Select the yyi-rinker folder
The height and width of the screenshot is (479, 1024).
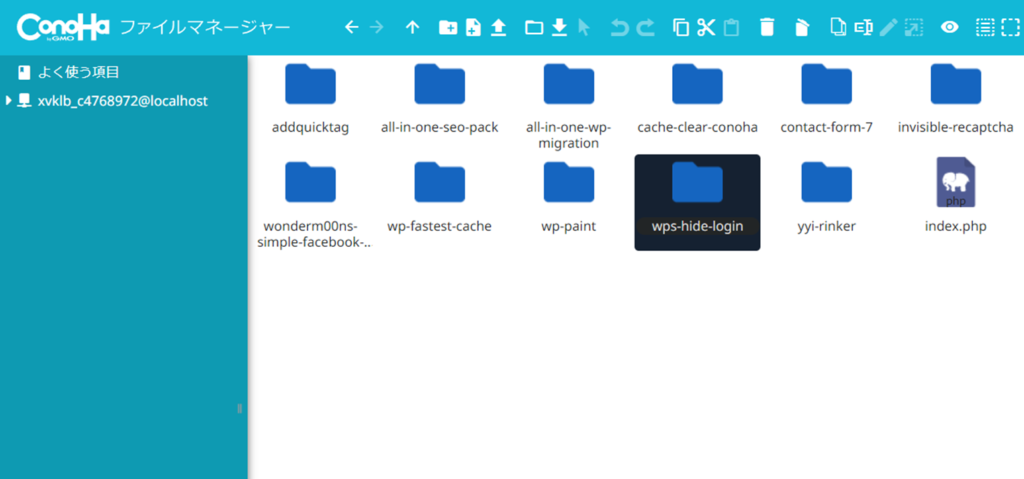coord(826,197)
